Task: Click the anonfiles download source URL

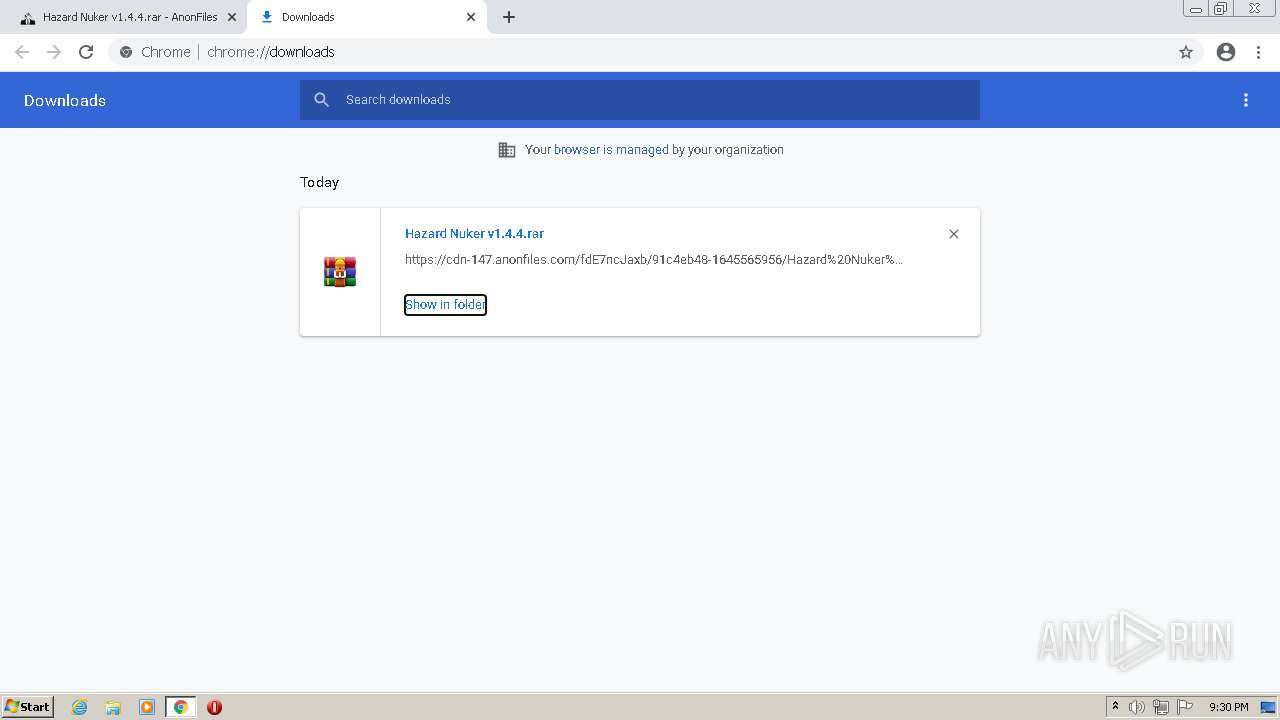Action: [x=654, y=260]
